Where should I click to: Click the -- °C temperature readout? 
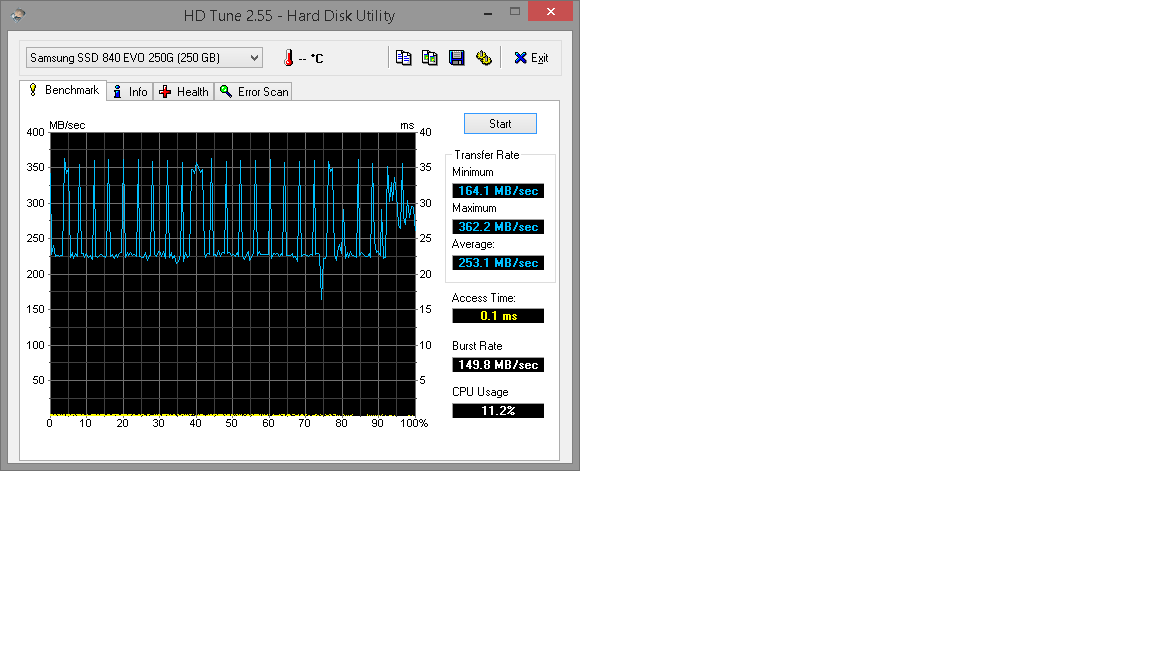[x=311, y=58]
